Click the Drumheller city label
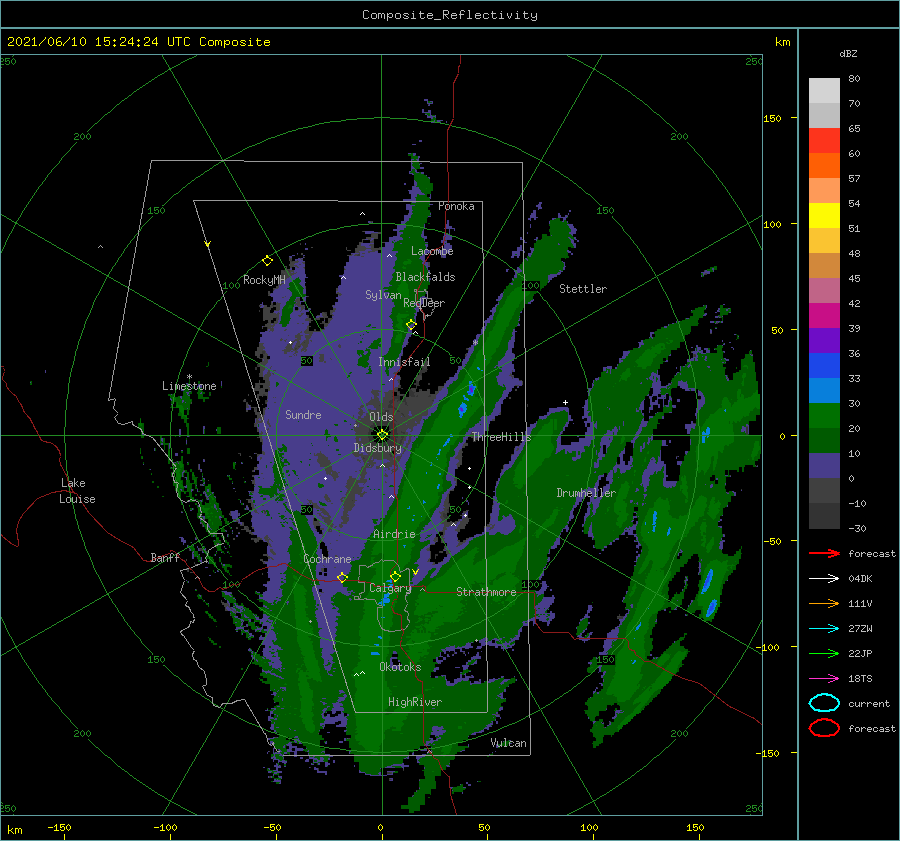This screenshot has height=841, width=900. (586, 493)
